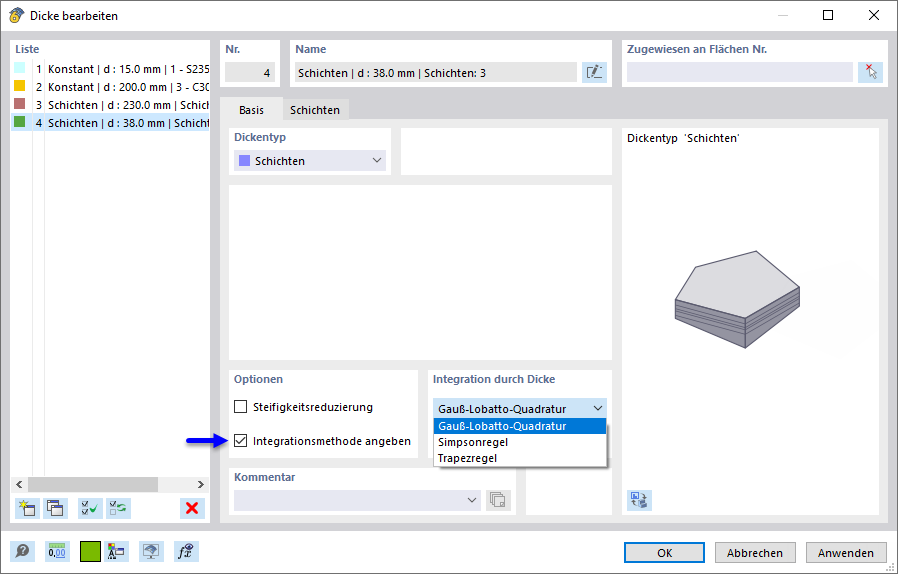Click the Zugewiesen an Flächen Nr. field
The width and height of the screenshot is (898, 574).
pos(739,73)
